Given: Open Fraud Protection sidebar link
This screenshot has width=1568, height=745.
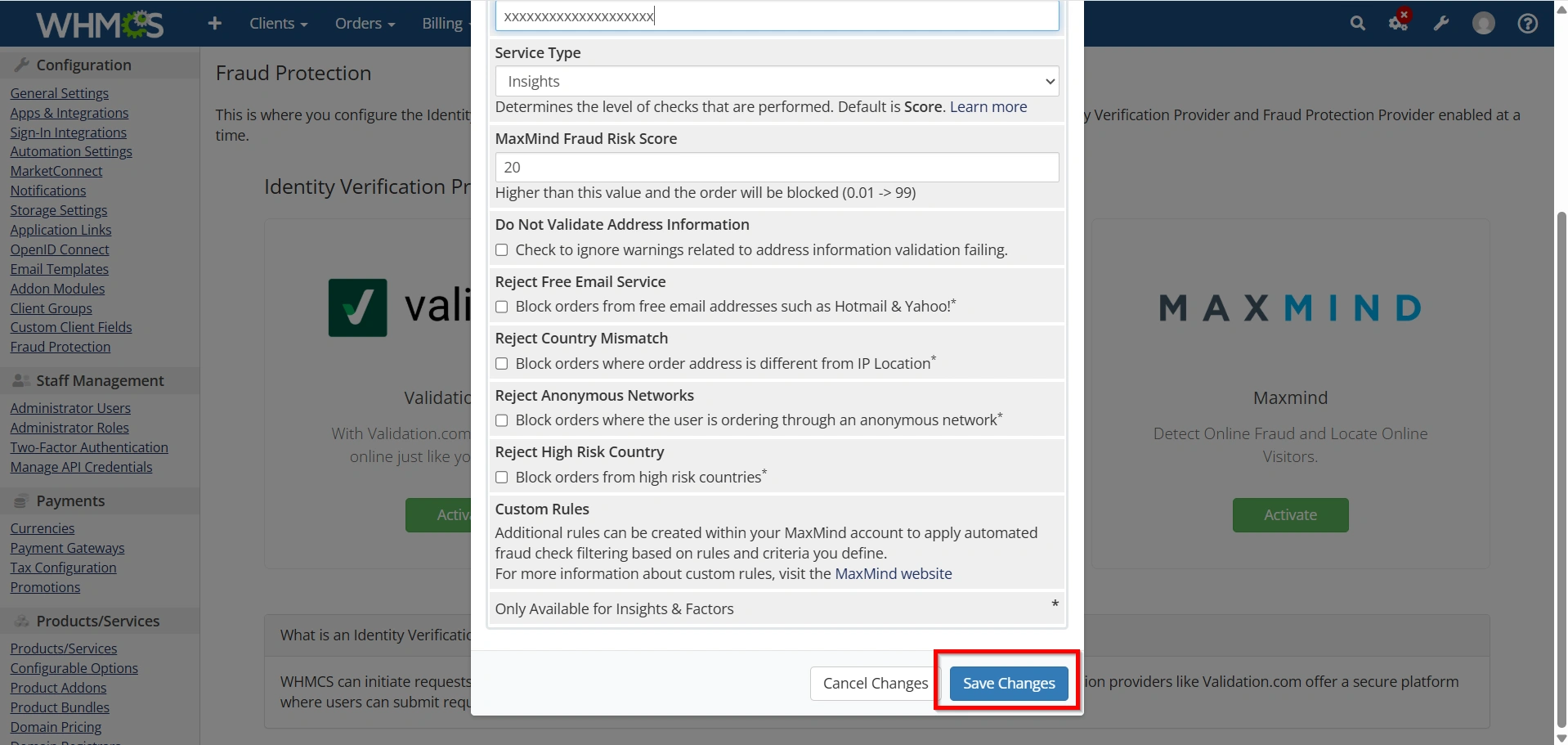Looking at the screenshot, I should (x=60, y=347).
